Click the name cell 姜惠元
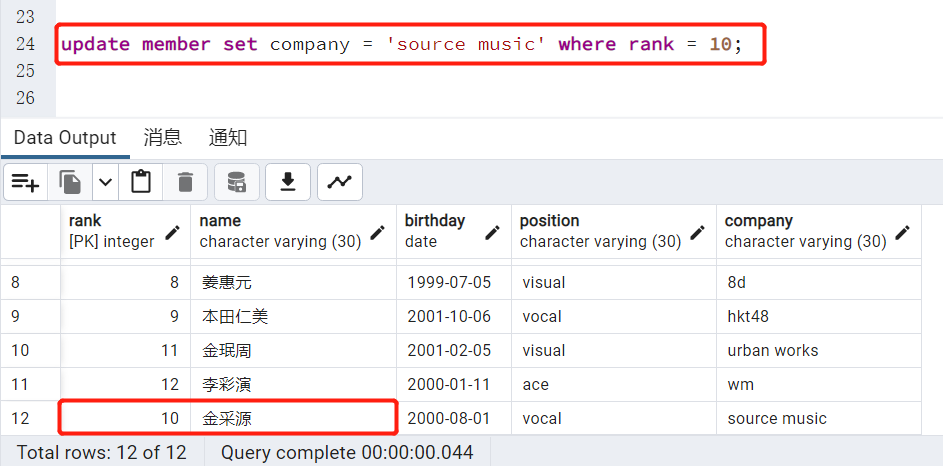Screen dimensions: 943x466 (x=293, y=282)
